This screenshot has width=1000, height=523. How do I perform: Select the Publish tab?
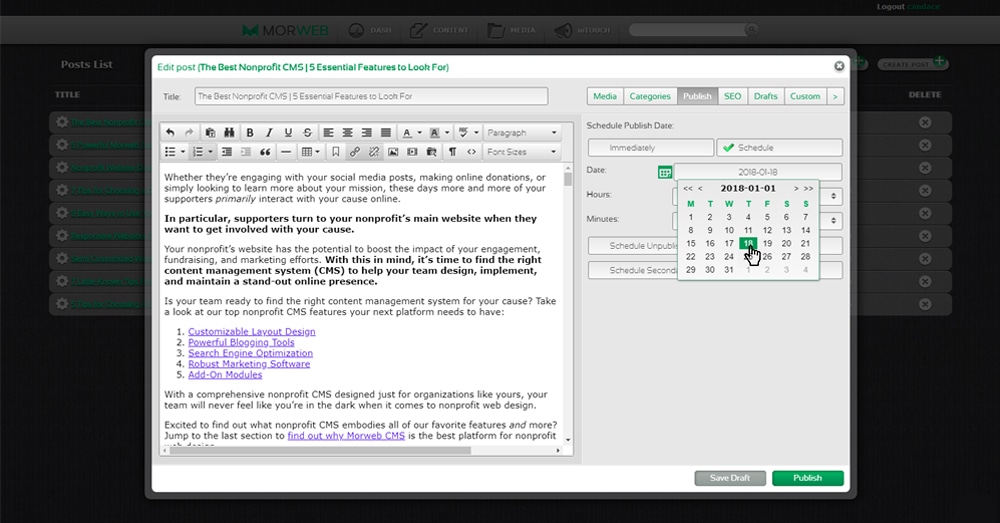[697, 96]
